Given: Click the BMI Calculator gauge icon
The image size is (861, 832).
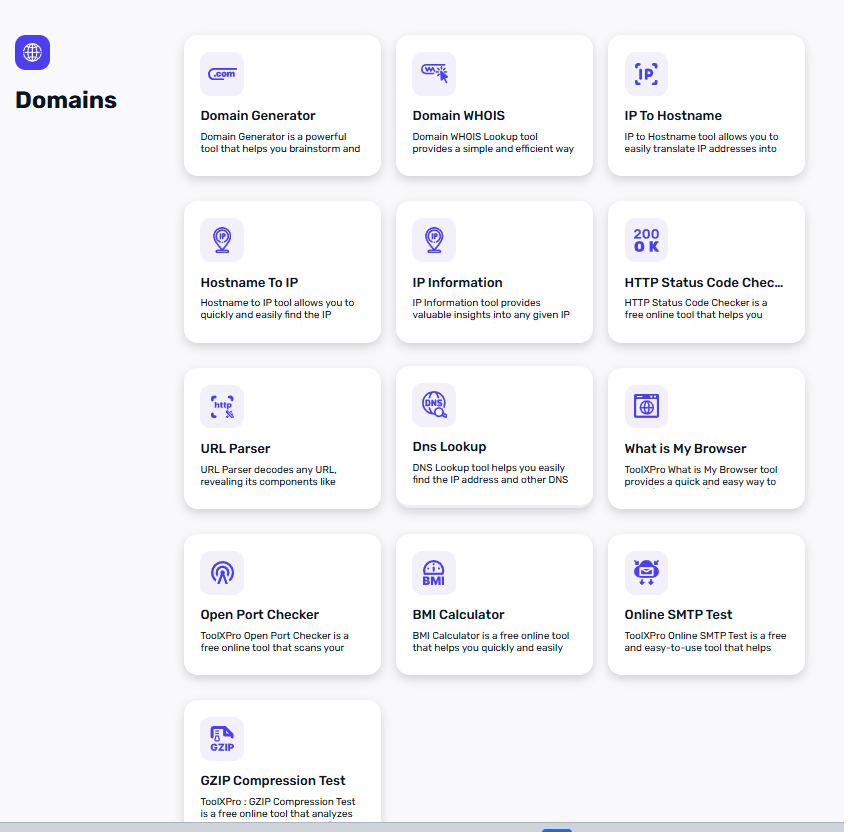Looking at the screenshot, I should tap(433, 572).
